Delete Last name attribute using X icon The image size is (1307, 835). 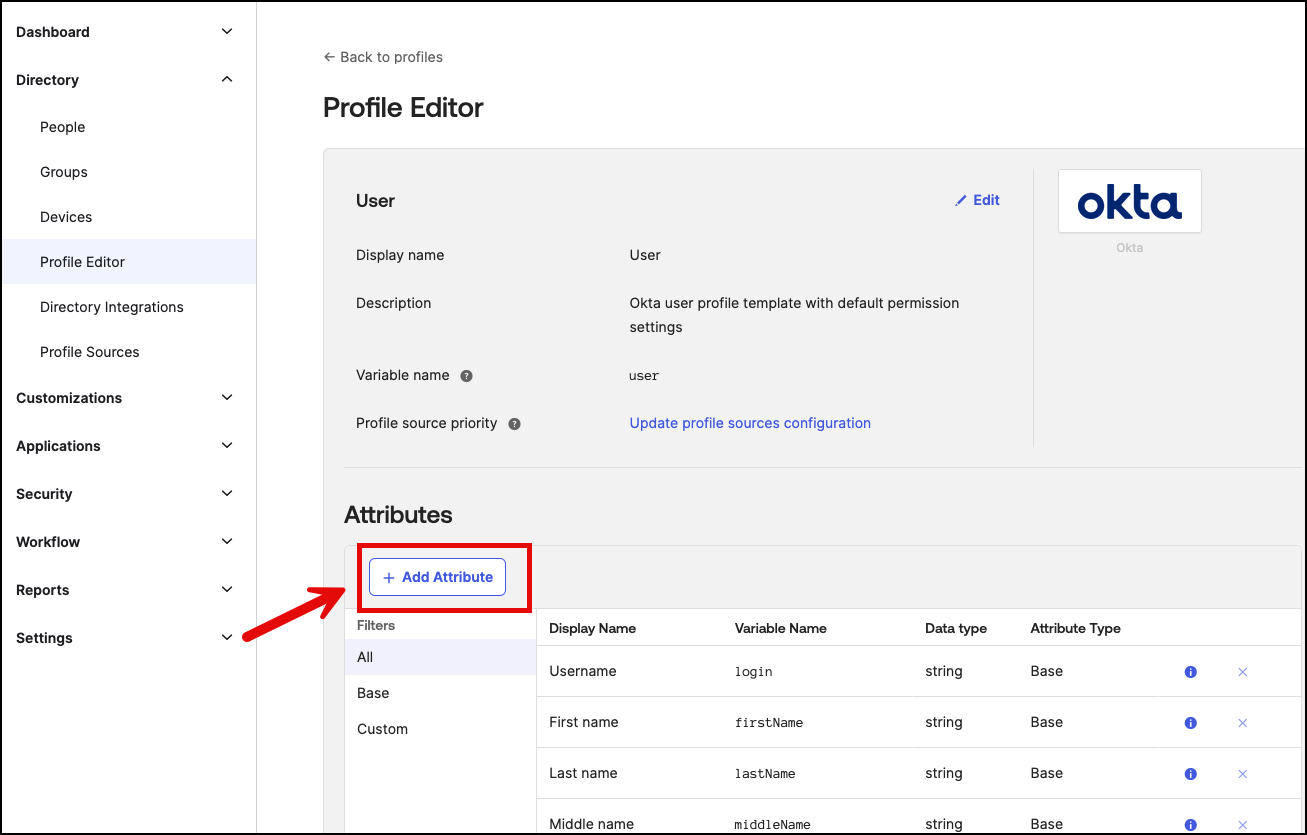point(1243,774)
